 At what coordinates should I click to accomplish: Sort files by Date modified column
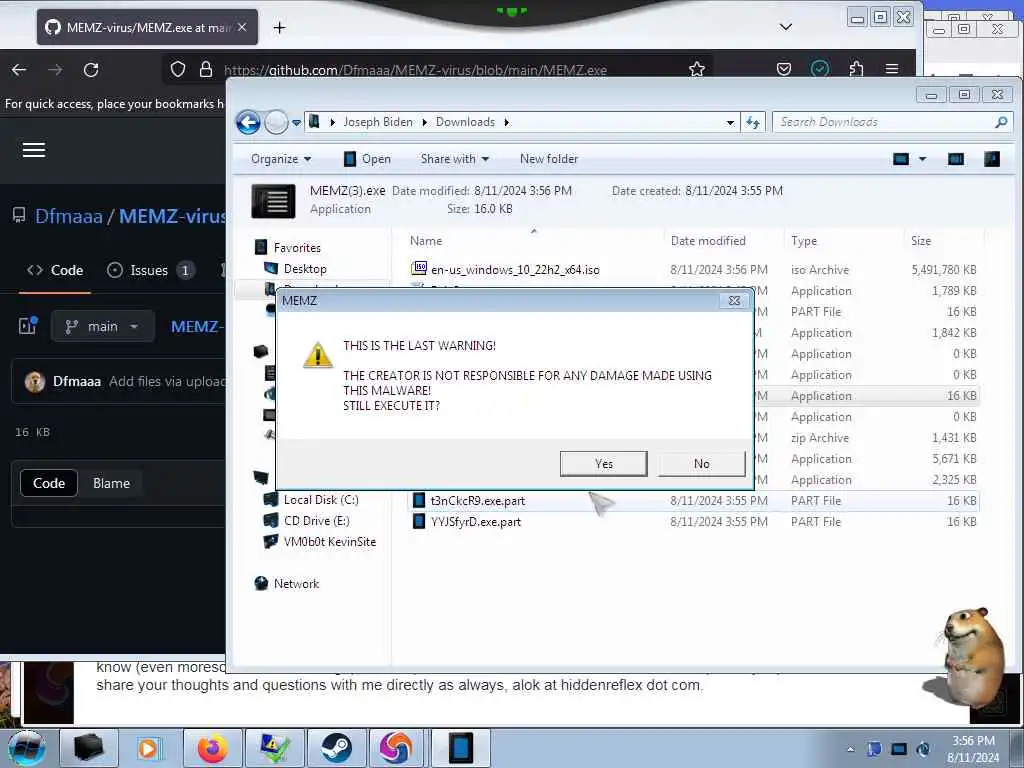coord(708,240)
